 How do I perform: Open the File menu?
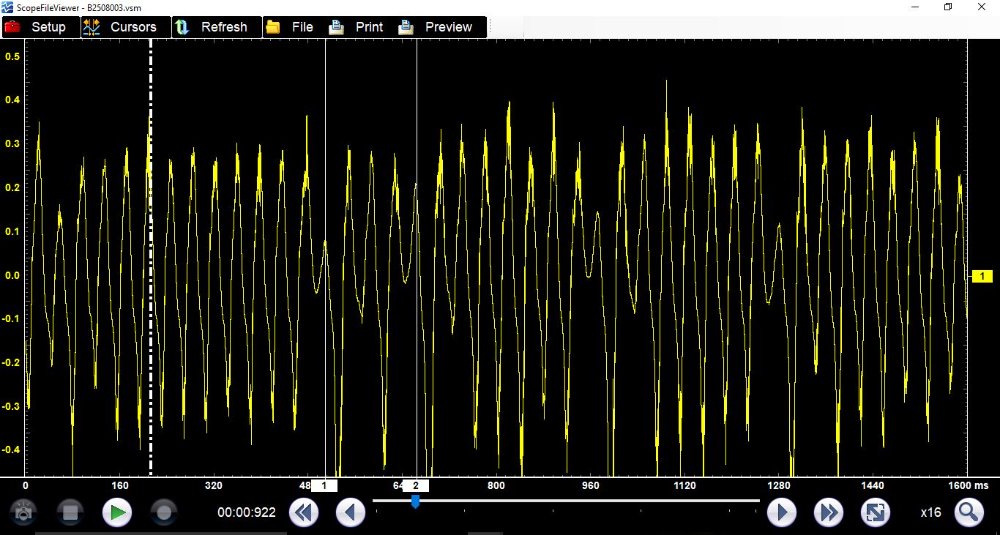coord(290,27)
